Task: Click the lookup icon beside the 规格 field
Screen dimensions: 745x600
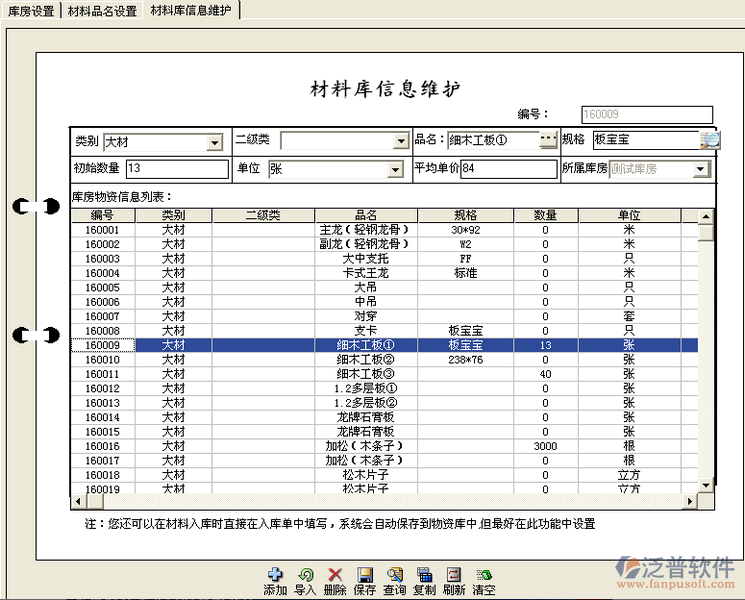Action: point(710,141)
